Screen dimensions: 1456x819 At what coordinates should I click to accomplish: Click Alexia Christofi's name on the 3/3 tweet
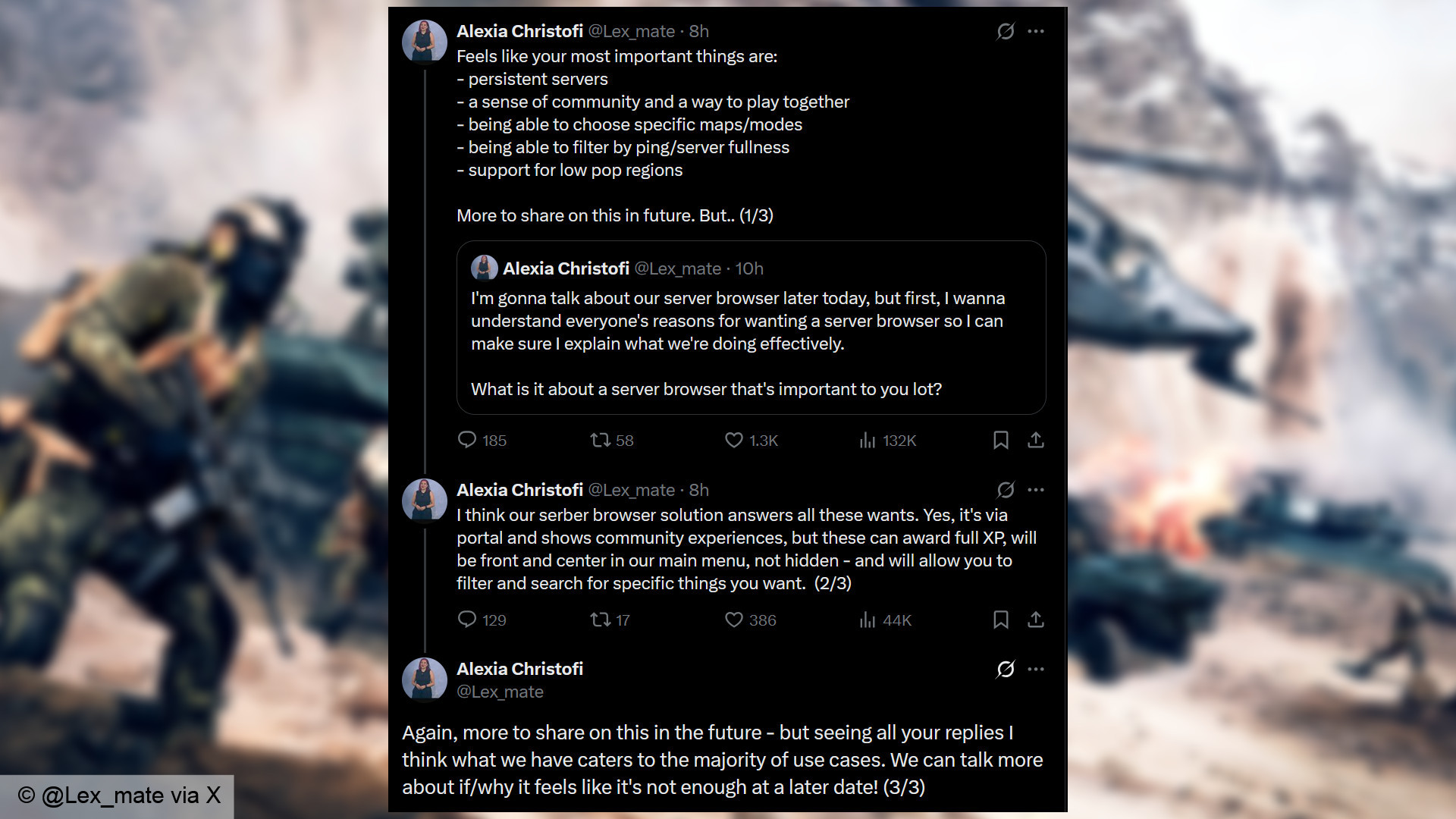[x=519, y=669]
